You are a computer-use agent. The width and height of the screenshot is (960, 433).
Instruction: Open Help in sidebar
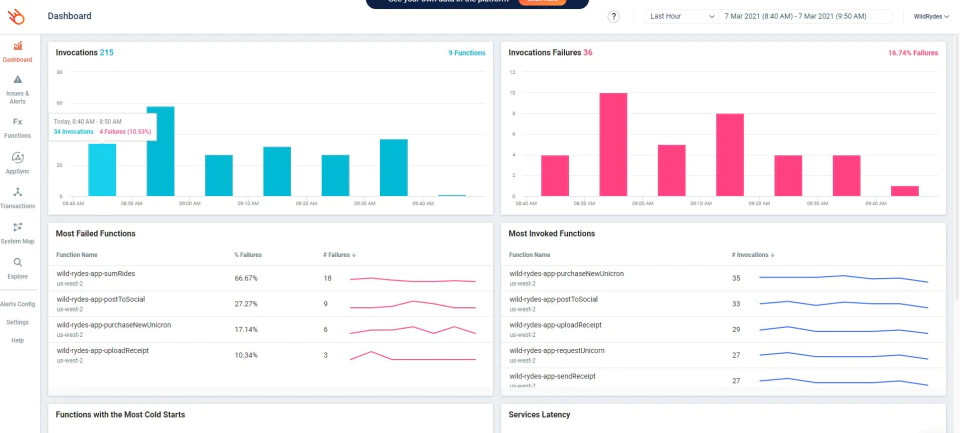coord(17,340)
